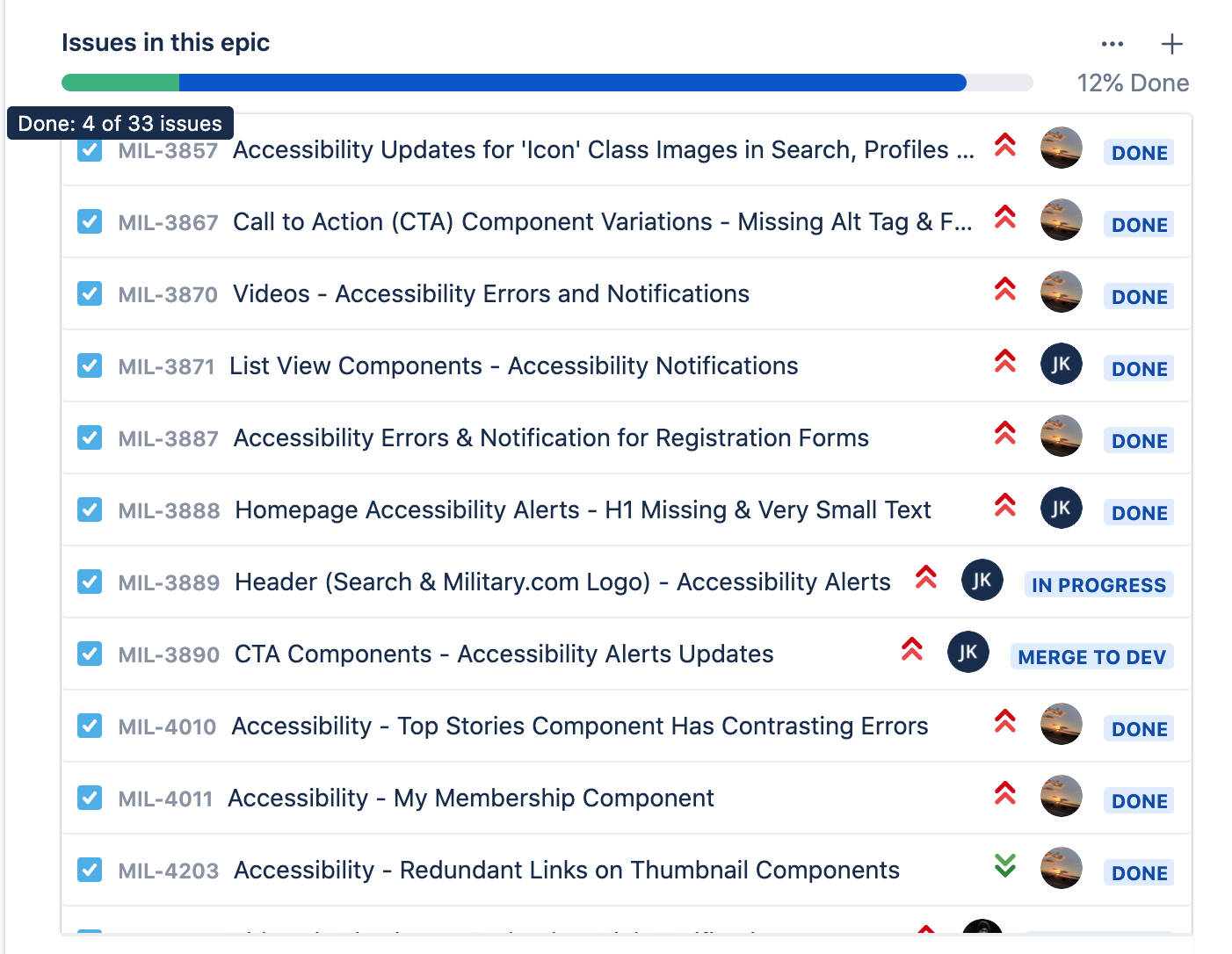Screen dimensions: 1232x954
Task: Click blue in-progress segment of progress bar
Action: coord(573,83)
